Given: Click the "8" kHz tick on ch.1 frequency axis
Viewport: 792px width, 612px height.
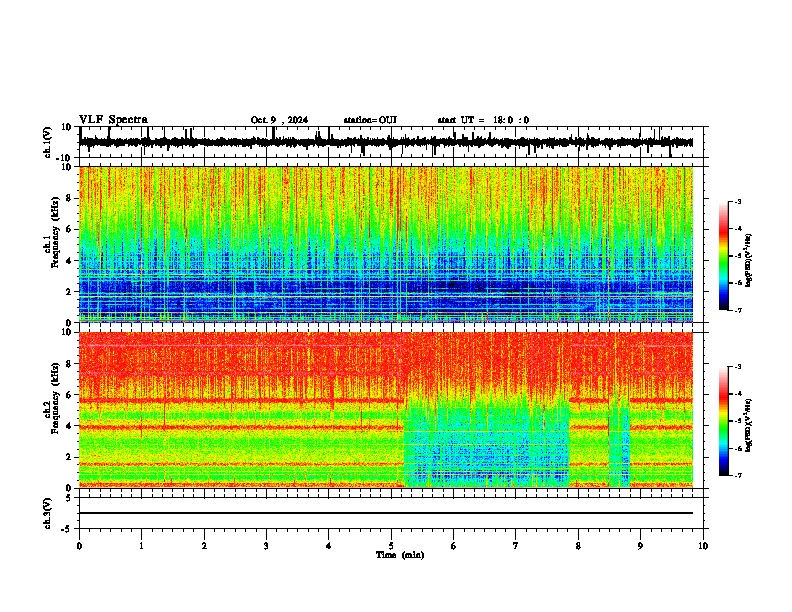Looking at the screenshot, I should 69,198.
